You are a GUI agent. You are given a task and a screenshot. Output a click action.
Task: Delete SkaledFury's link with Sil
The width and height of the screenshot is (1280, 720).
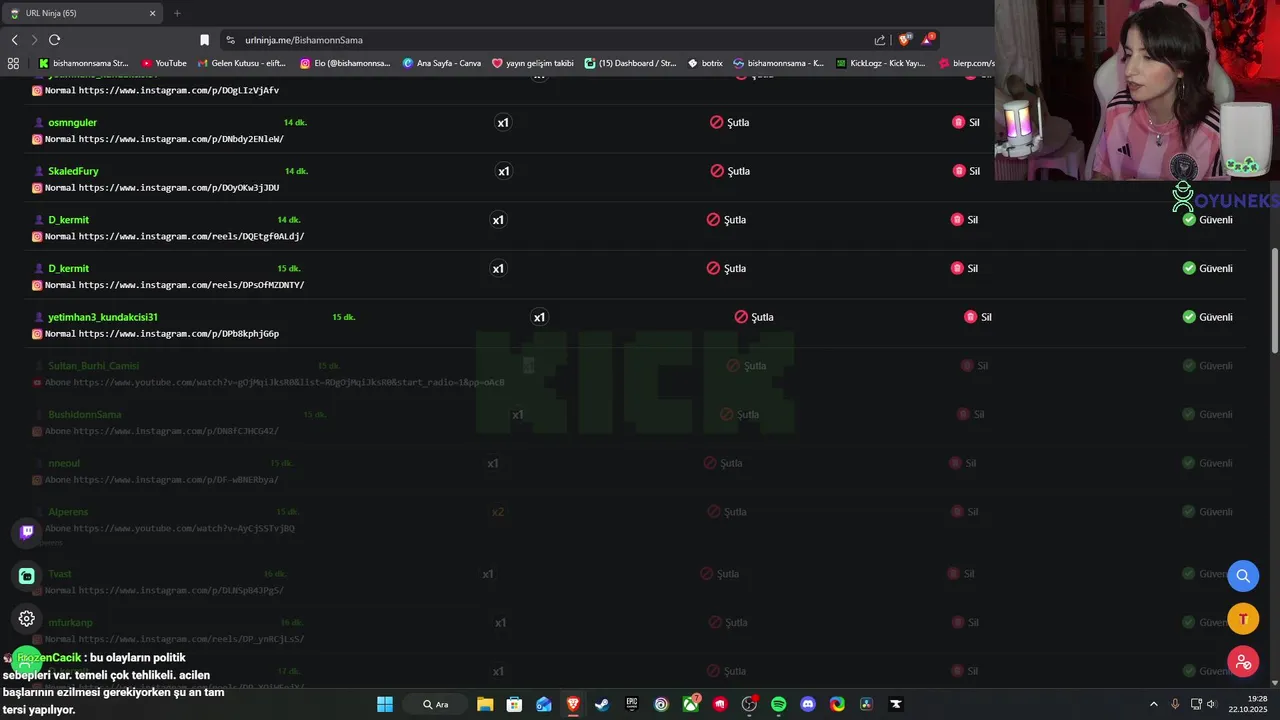click(966, 171)
